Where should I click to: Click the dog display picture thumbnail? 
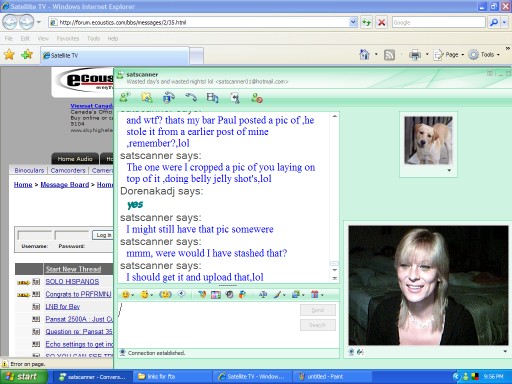point(428,140)
